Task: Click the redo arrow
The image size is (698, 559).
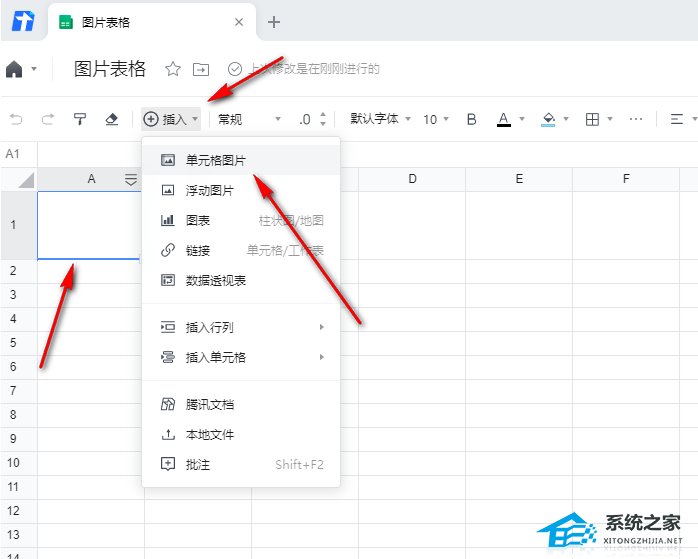Action: click(48, 119)
